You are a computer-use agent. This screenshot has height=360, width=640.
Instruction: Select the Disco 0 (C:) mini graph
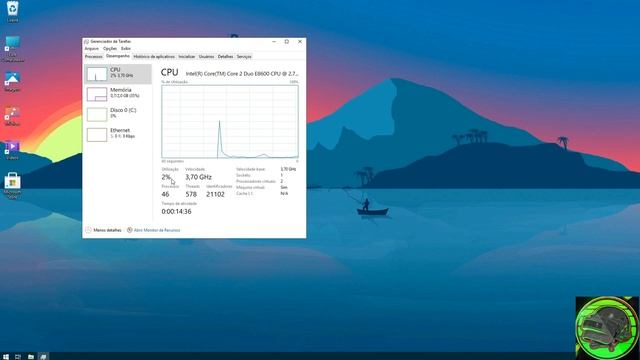click(x=97, y=114)
